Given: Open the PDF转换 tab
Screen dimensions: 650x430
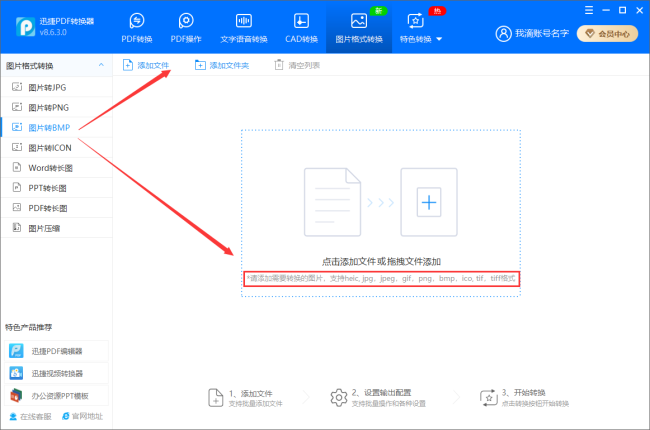Looking at the screenshot, I should (x=137, y=27).
